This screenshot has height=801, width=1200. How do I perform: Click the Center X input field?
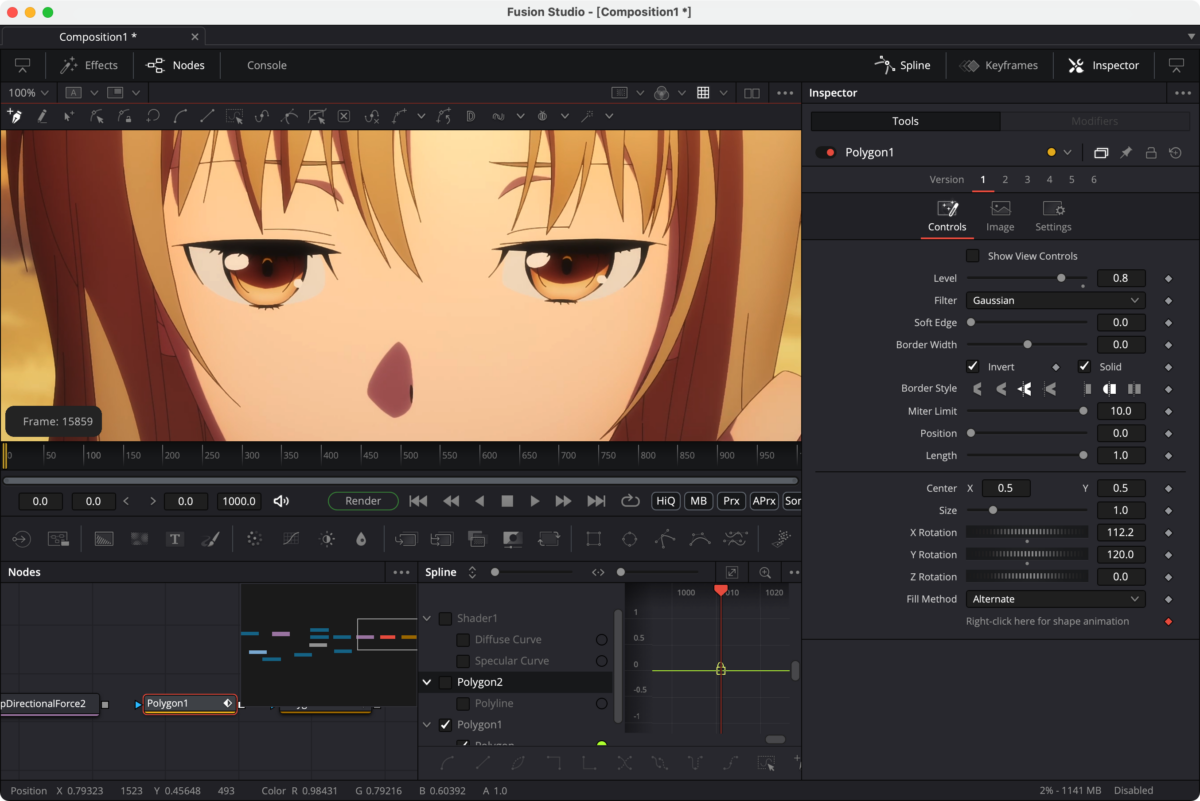pyautogui.click(x=1006, y=488)
